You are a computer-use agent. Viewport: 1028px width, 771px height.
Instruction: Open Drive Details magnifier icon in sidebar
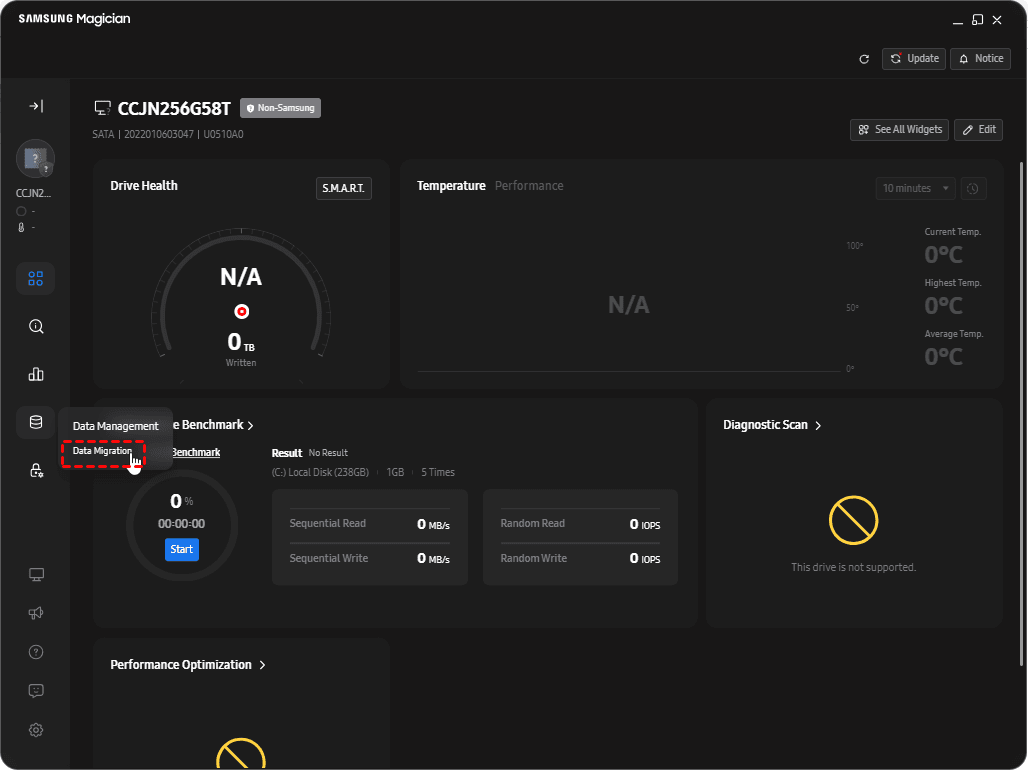[x=36, y=326]
